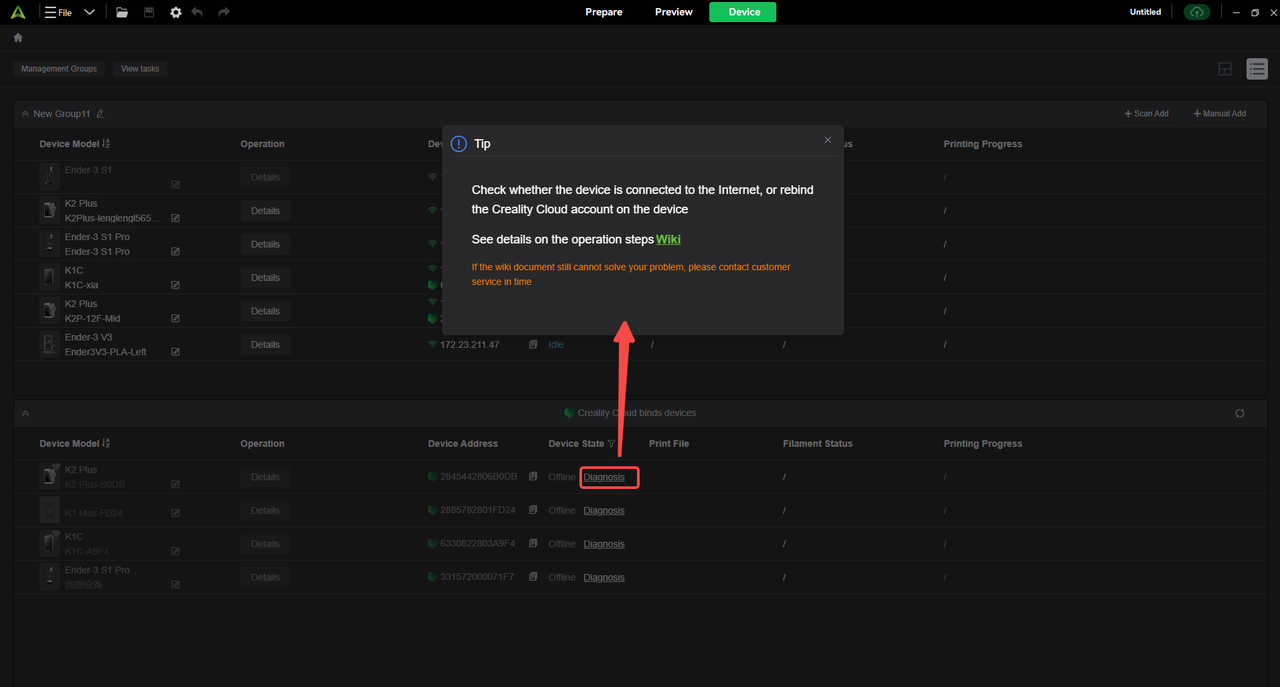Edit name of Ender3V3-PLA-Left device
Viewport: 1280px width, 687px height.
pos(175,352)
